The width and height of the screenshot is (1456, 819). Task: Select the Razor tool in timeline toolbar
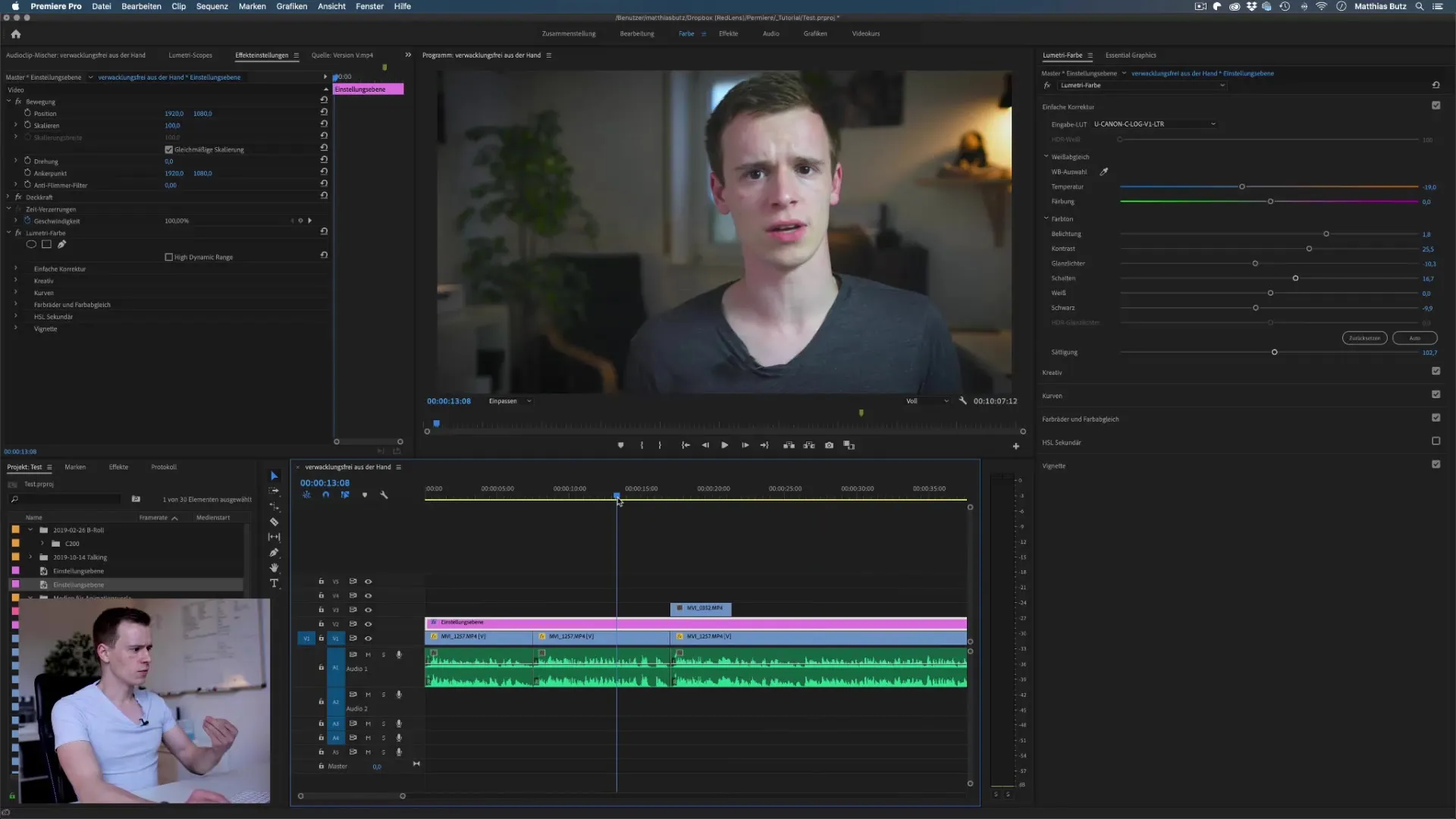[x=275, y=522]
